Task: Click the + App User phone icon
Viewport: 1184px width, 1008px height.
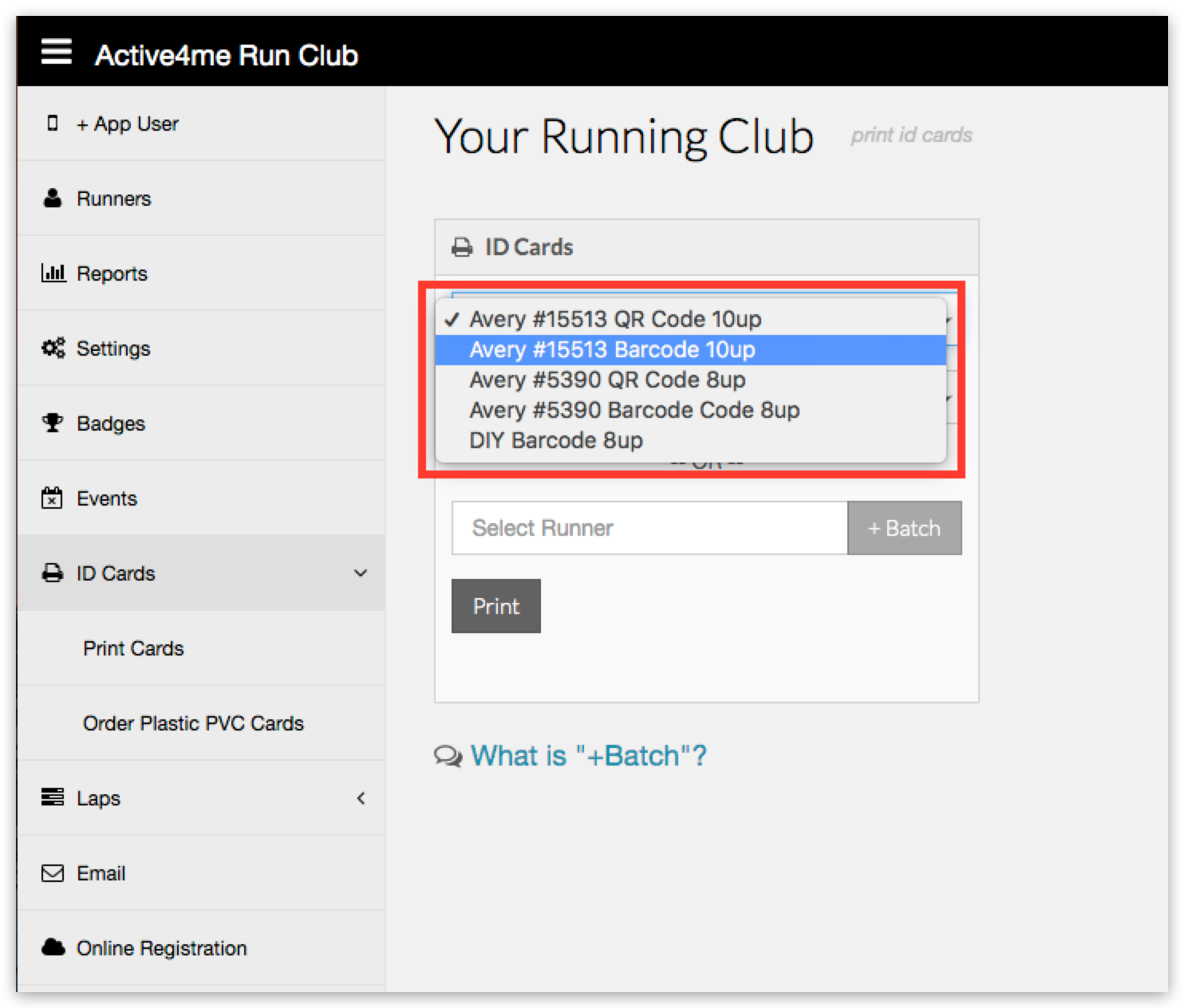Action: (x=53, y=124)
